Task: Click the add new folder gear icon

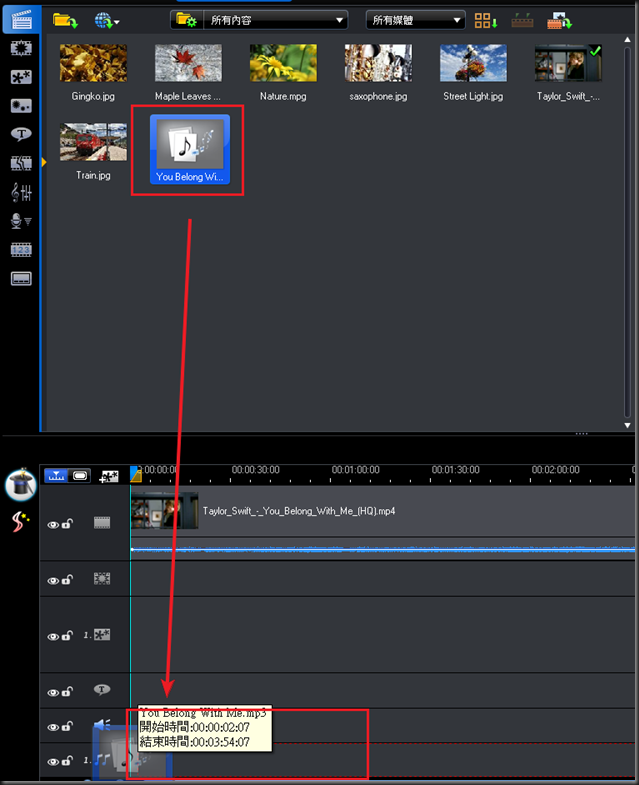Action: [x=186, y=21]
